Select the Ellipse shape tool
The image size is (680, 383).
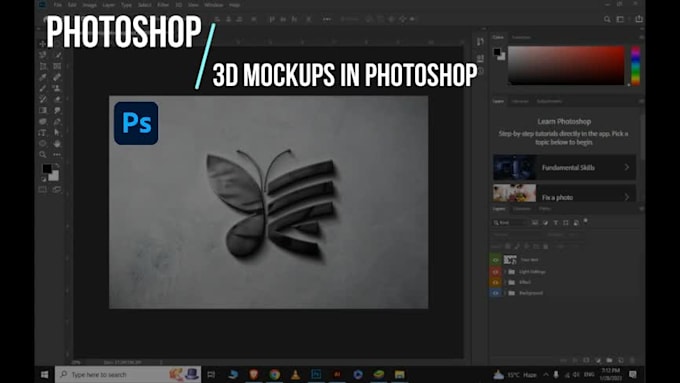click(43, 144)
